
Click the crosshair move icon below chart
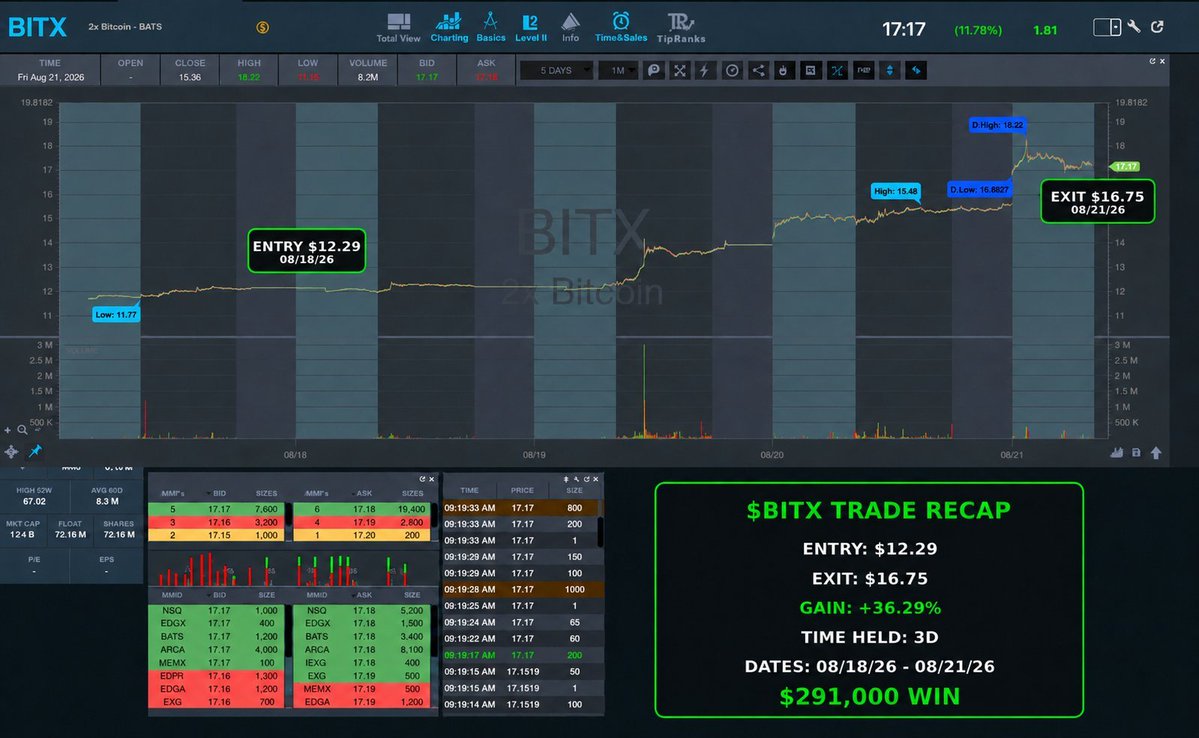[x=11, y=451]
